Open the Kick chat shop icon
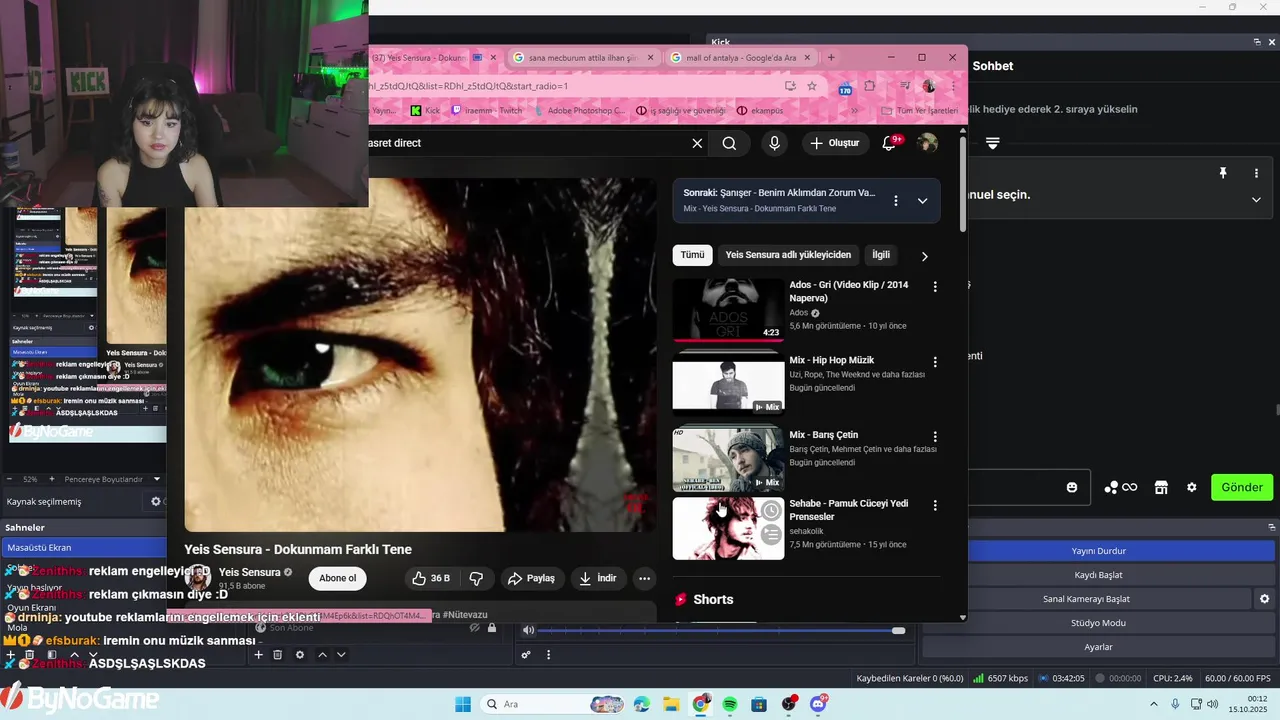1280x720 pixels. pyautogui.click(x=1161, y=487)
